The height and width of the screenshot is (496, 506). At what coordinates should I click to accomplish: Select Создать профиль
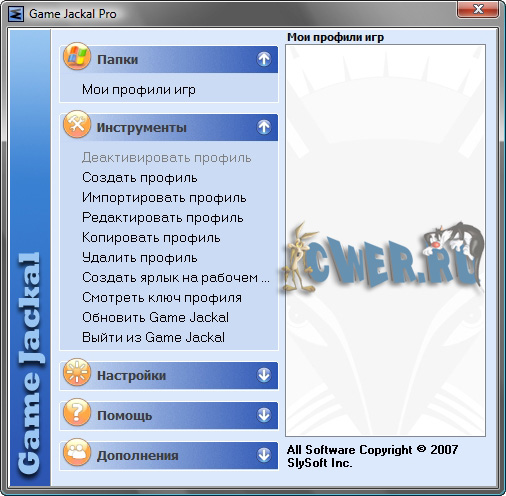coord(140,178)
